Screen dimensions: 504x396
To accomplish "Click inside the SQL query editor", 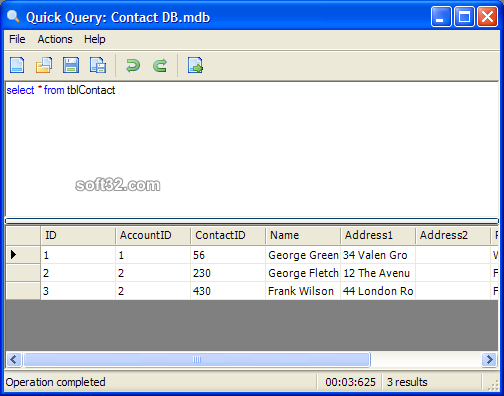I will click(x=252, y=149).
